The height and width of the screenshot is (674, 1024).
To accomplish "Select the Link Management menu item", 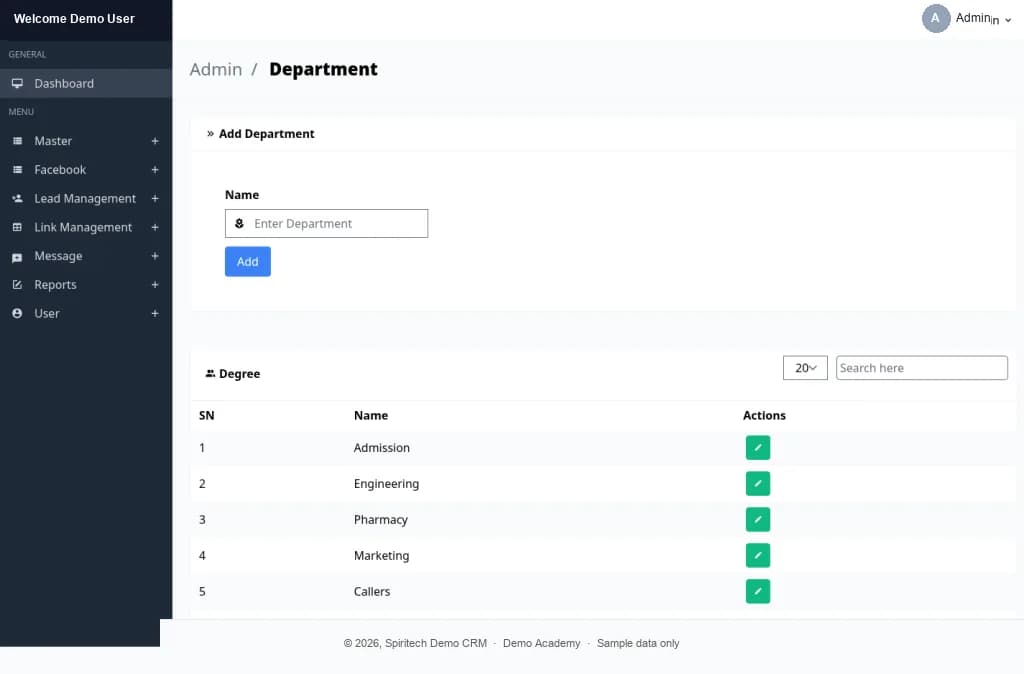I will (86, 227).
